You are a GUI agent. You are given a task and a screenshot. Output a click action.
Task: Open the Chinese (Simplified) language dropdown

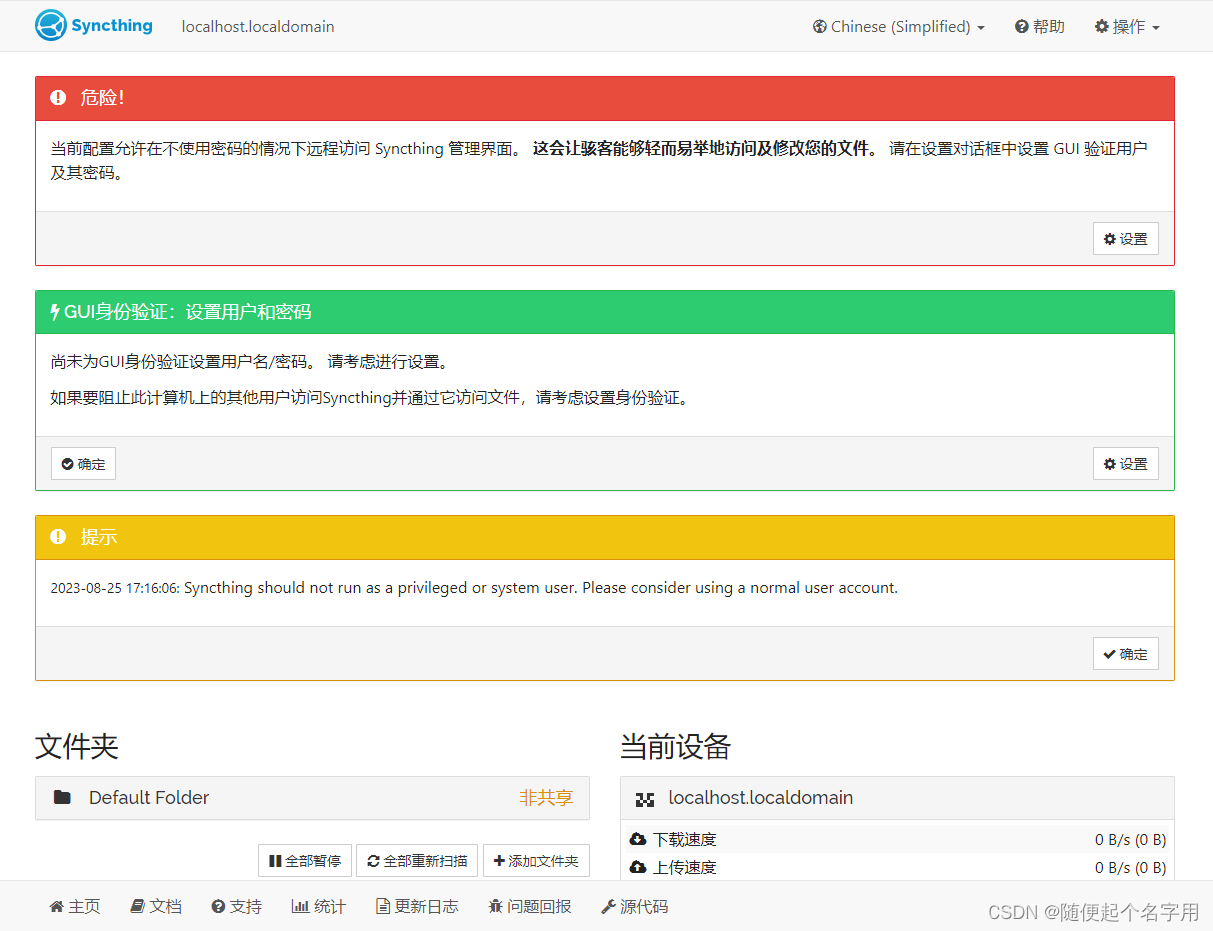(898, 27)
